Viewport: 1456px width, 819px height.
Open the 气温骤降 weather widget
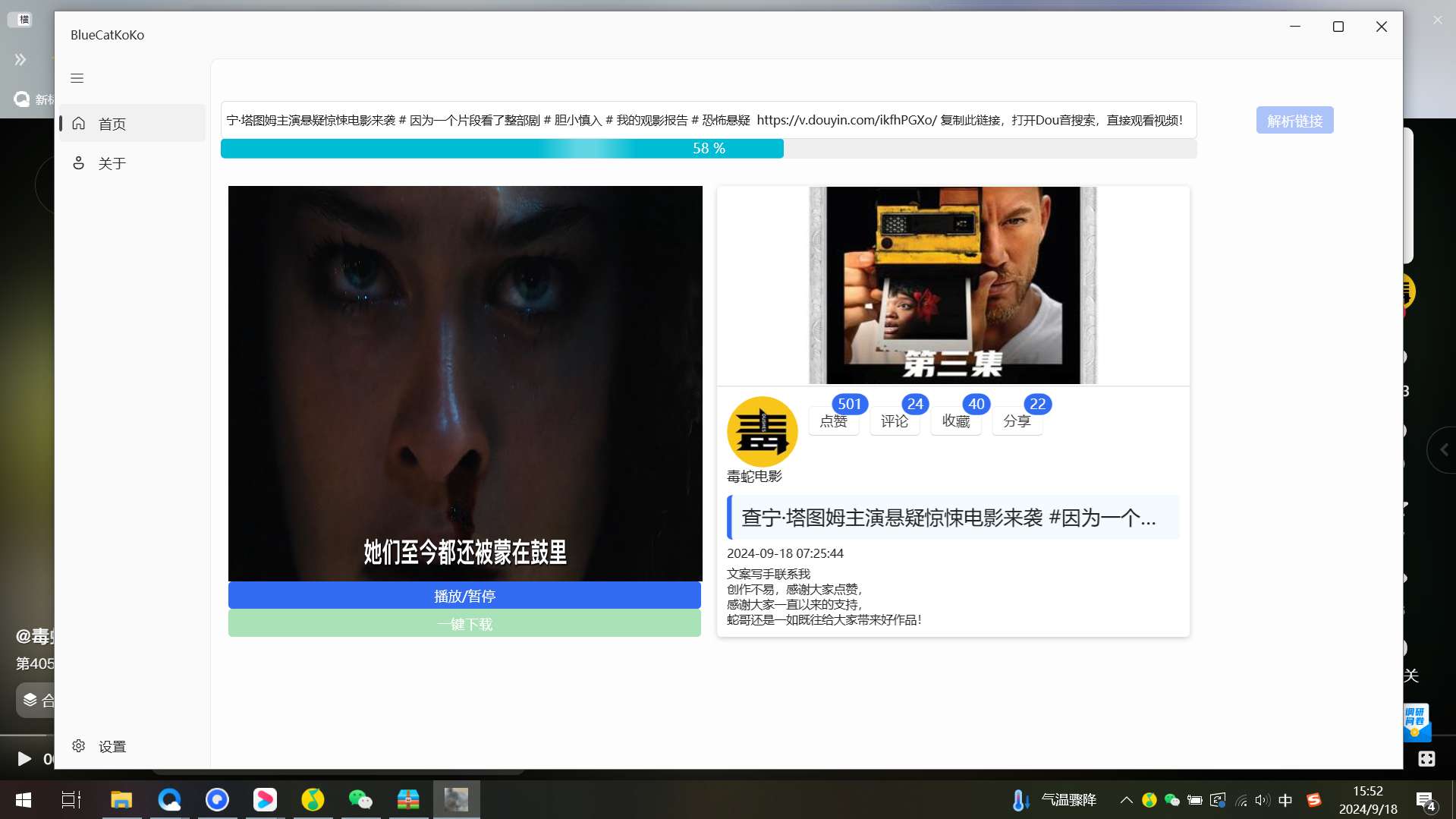coord(1055,800)
